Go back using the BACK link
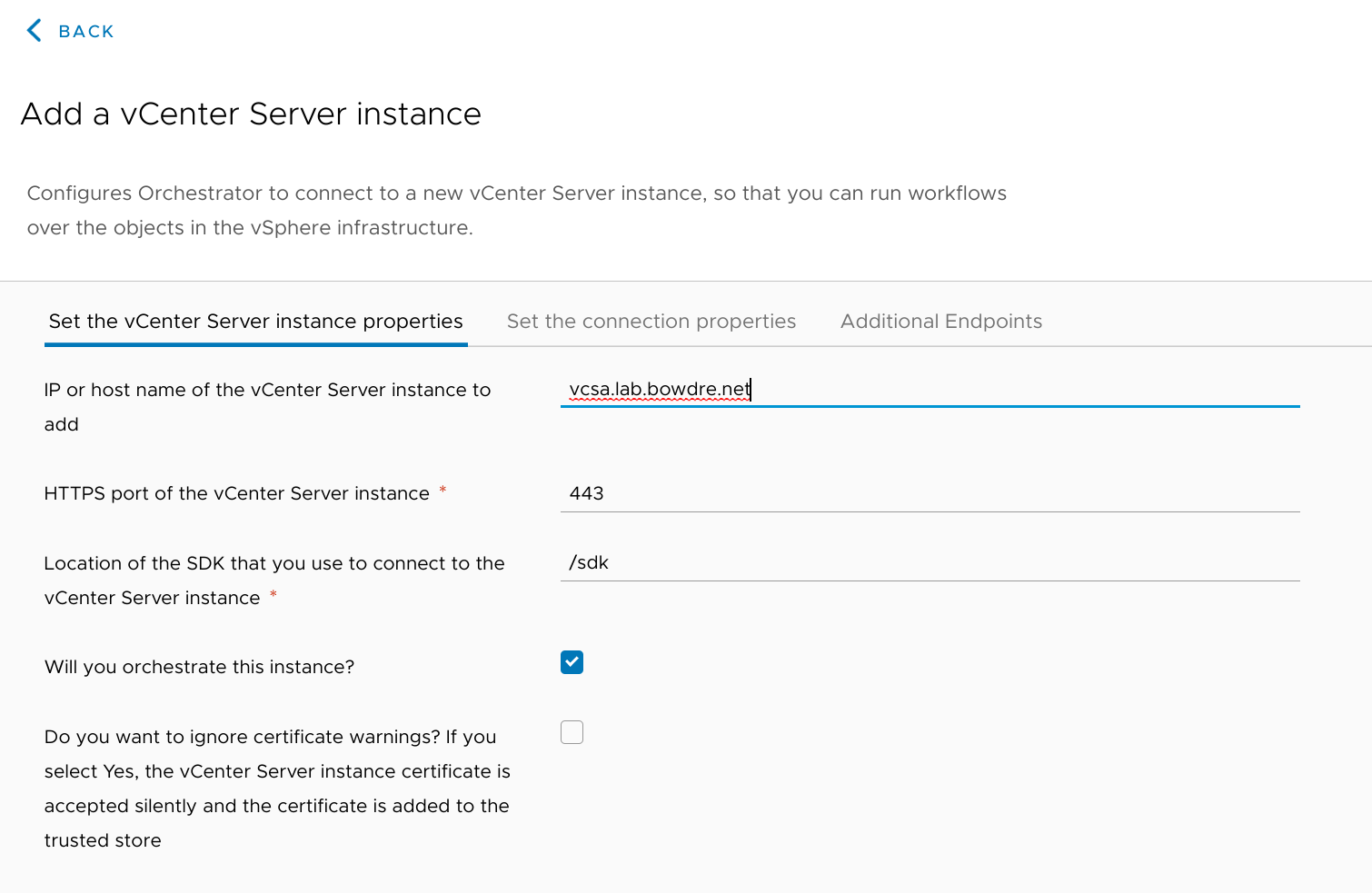The height and width of the screenshot is (893, 1372). pos(85,32)
